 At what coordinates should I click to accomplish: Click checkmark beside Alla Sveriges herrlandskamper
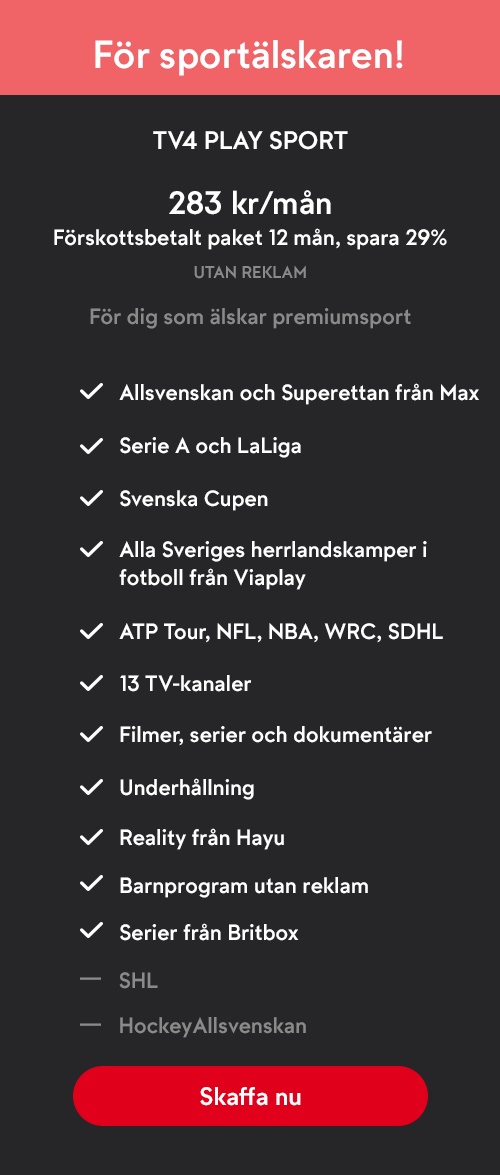click(91, 549)
